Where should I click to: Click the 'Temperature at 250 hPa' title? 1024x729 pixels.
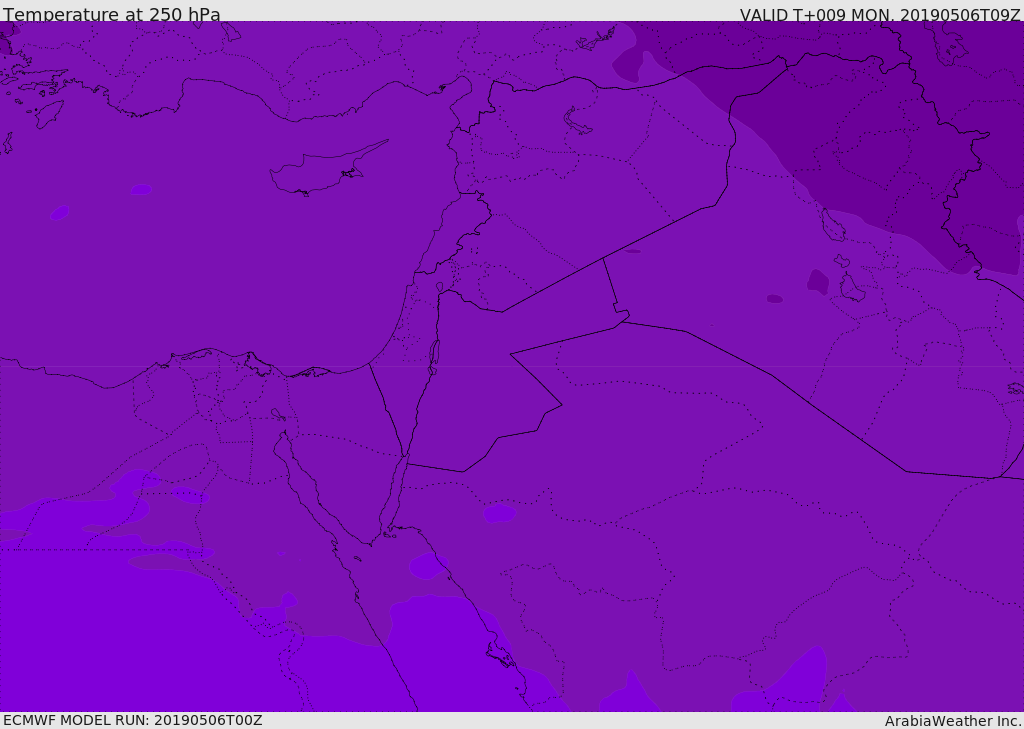pos(112,15)
